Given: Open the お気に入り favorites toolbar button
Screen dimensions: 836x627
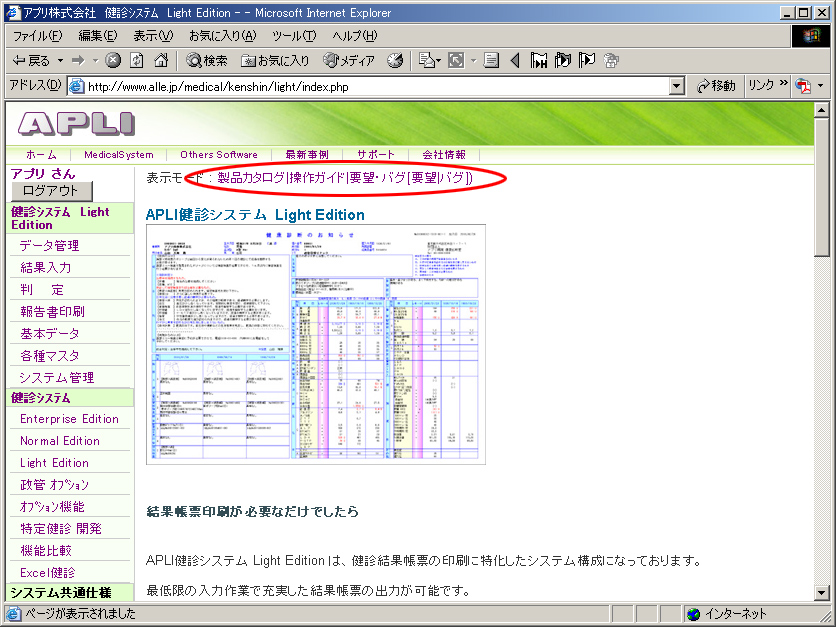Looking at the screenshot, I should point(275,61).
